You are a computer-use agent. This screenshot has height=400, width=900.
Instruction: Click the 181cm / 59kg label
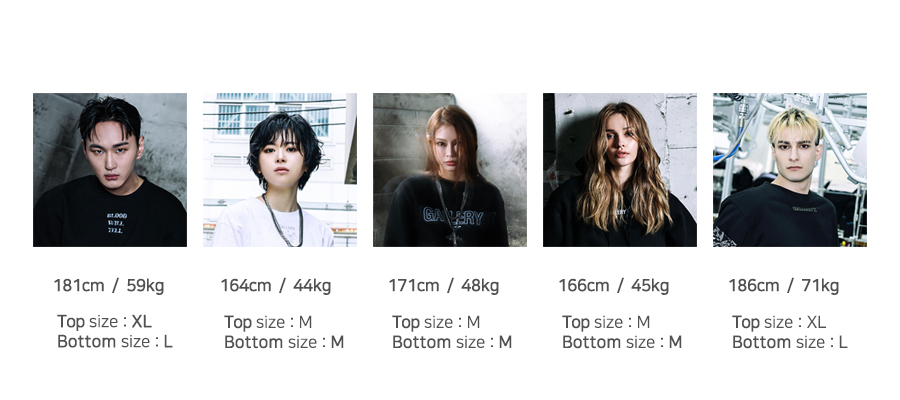click(x=109, y=285)
